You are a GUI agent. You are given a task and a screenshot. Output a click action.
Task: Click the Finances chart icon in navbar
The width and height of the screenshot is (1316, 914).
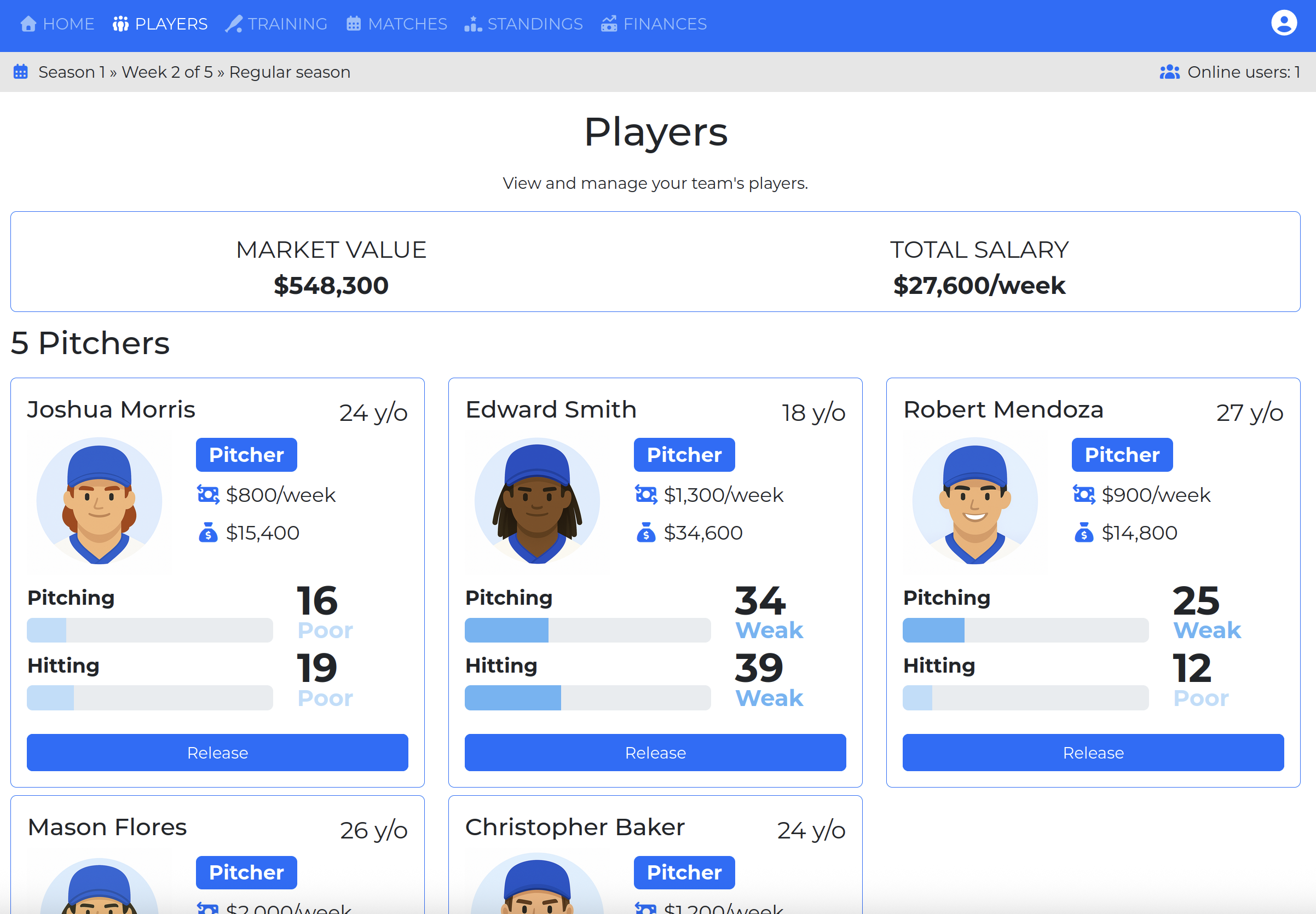[x=609, y=24]
